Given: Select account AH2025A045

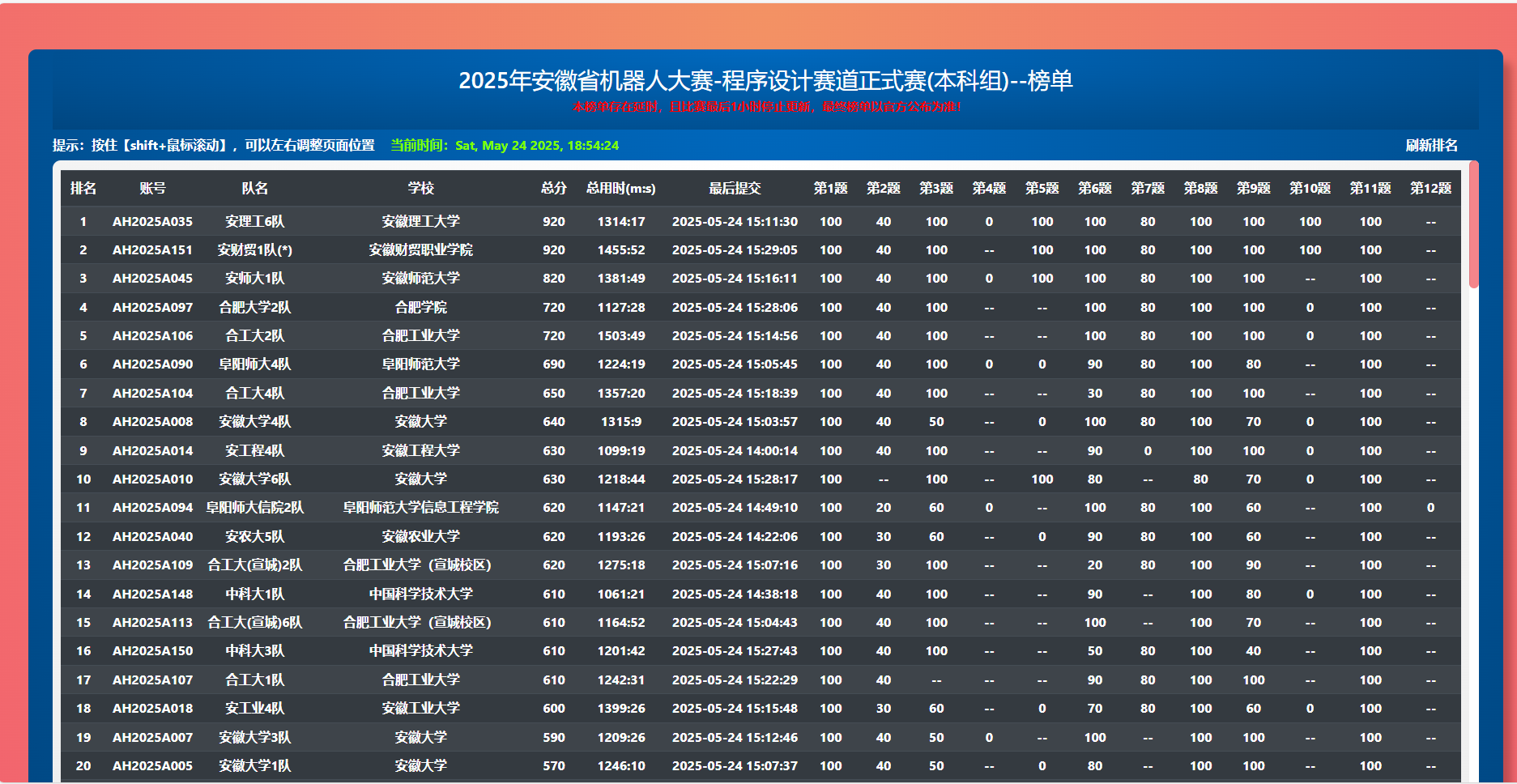Looking at the screenshot, I should tap(152, 278).
